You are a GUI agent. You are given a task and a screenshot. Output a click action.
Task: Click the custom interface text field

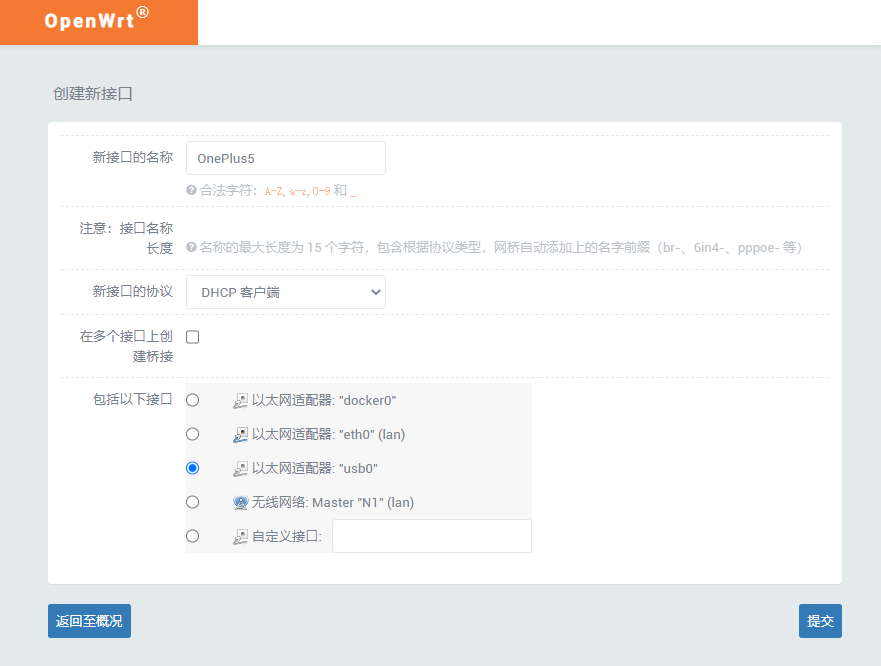pyautogui.click(x=432, y=536)
